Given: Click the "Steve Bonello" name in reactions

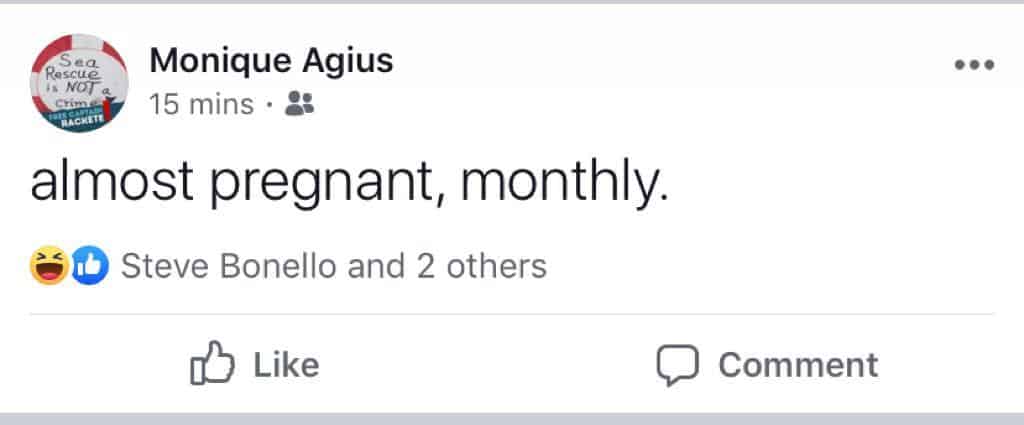Looking at the screenshot, I should click(228, 267).
